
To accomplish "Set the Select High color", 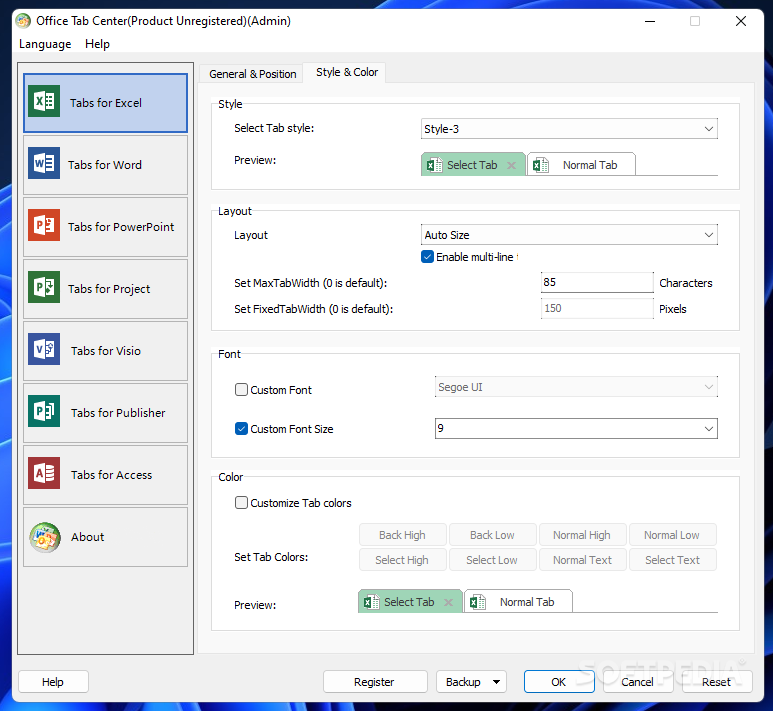I will 403,560.
